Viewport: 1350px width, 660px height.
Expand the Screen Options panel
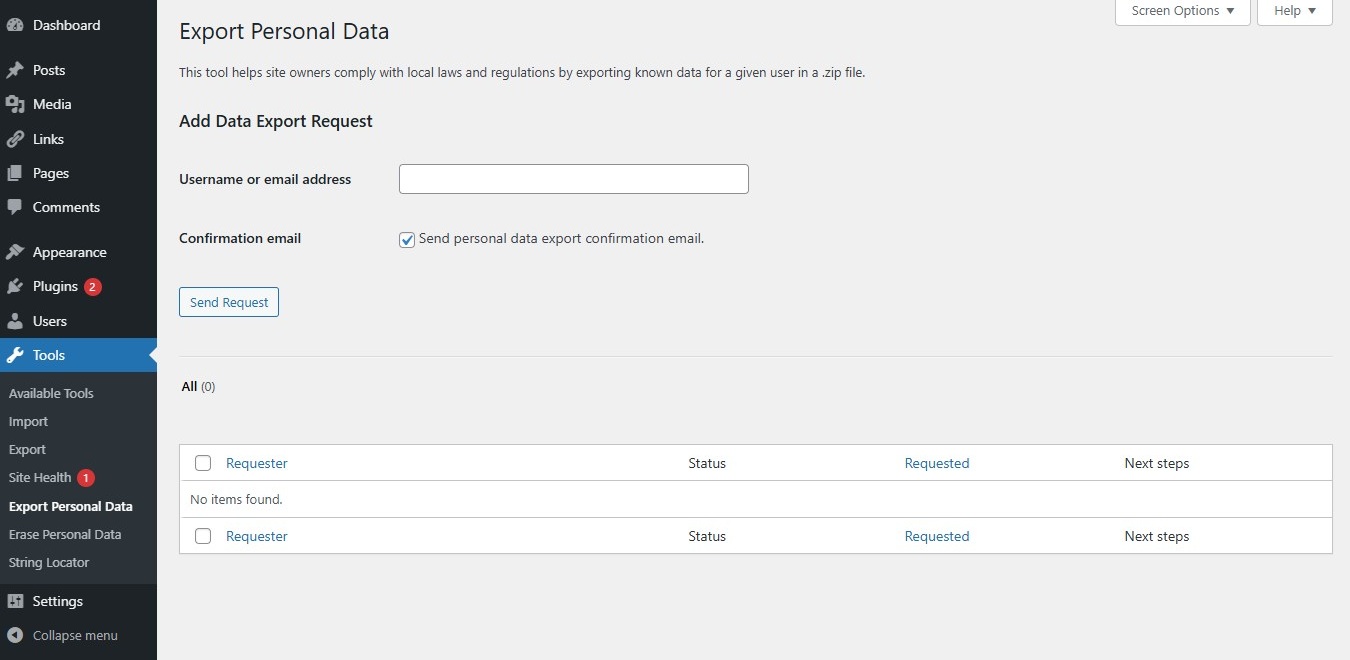pos(1183,11)
